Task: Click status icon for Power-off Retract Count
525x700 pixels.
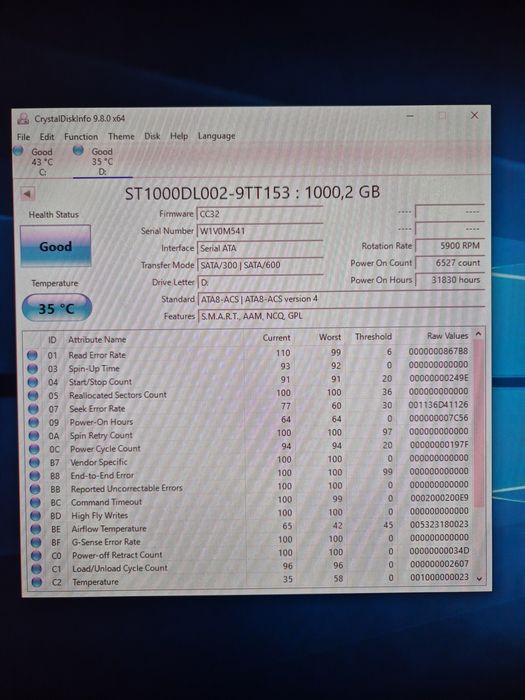Action: [x=36, y=556]
